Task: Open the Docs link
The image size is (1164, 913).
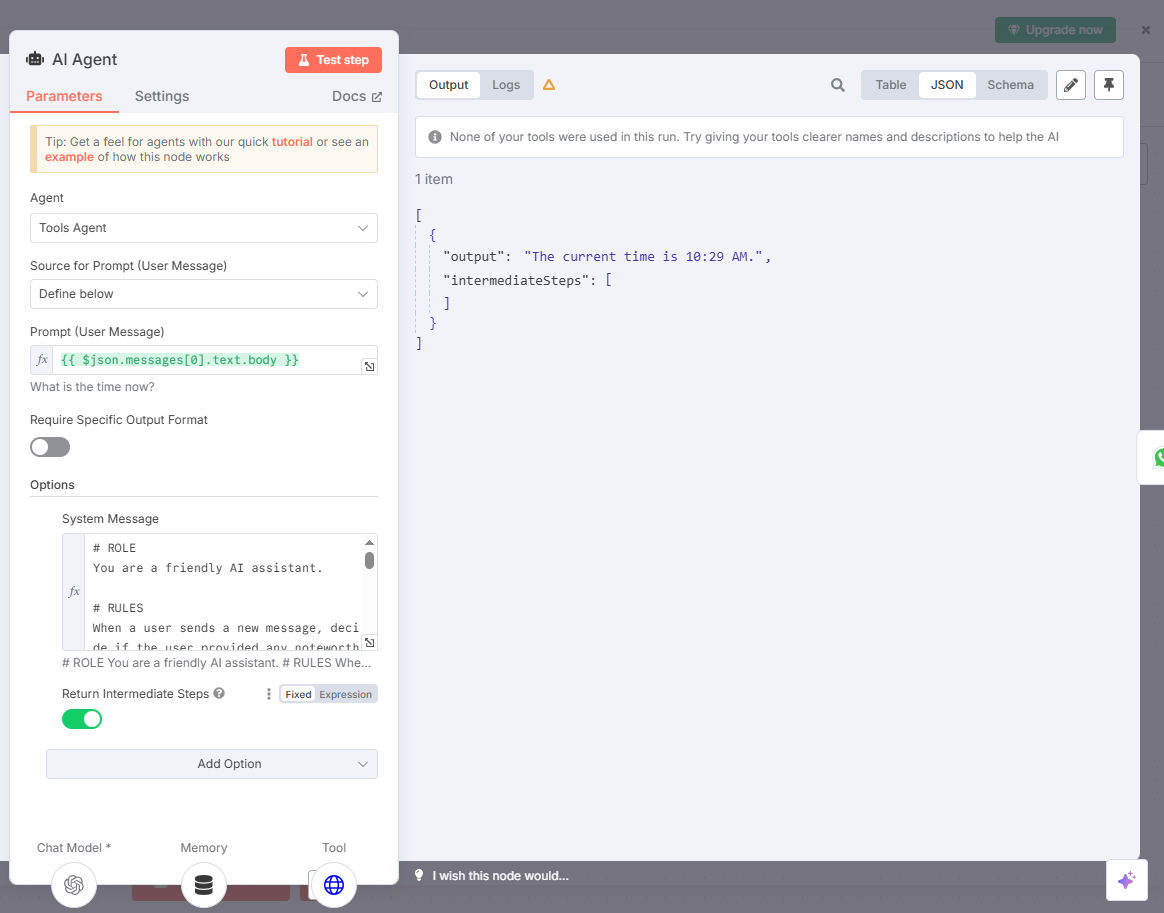Action: [357, 96]
